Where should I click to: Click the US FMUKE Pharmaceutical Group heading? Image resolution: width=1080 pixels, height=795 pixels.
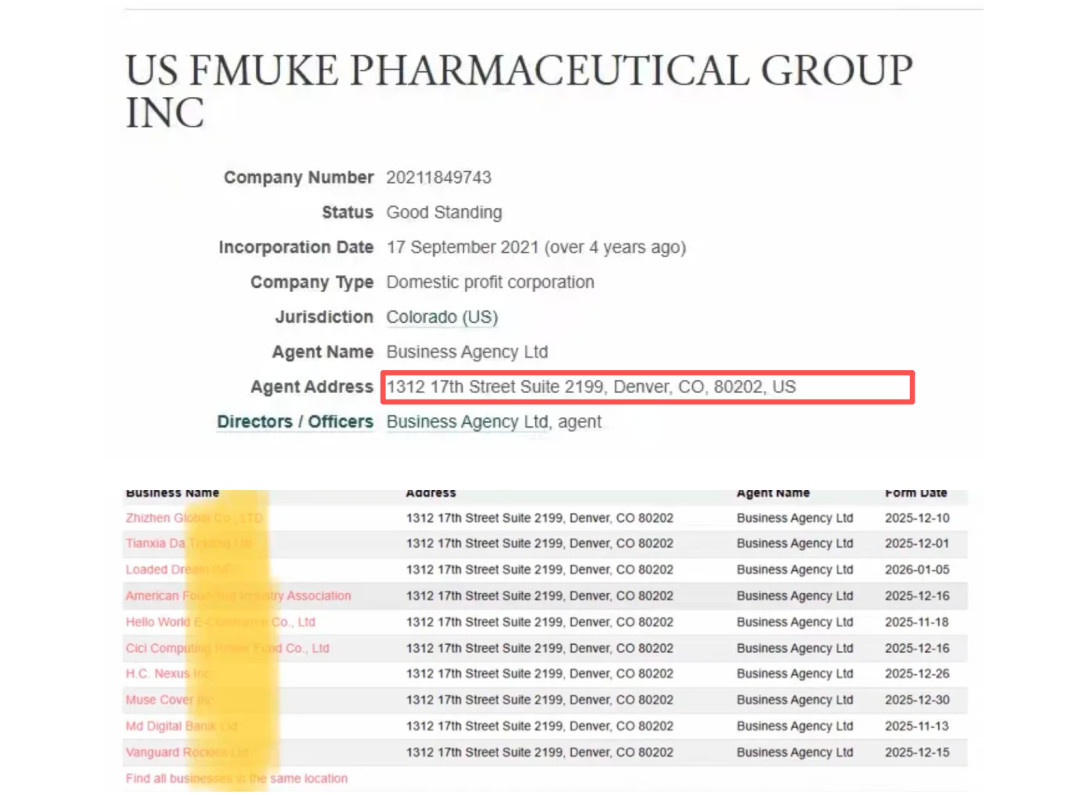pos(518,91)
